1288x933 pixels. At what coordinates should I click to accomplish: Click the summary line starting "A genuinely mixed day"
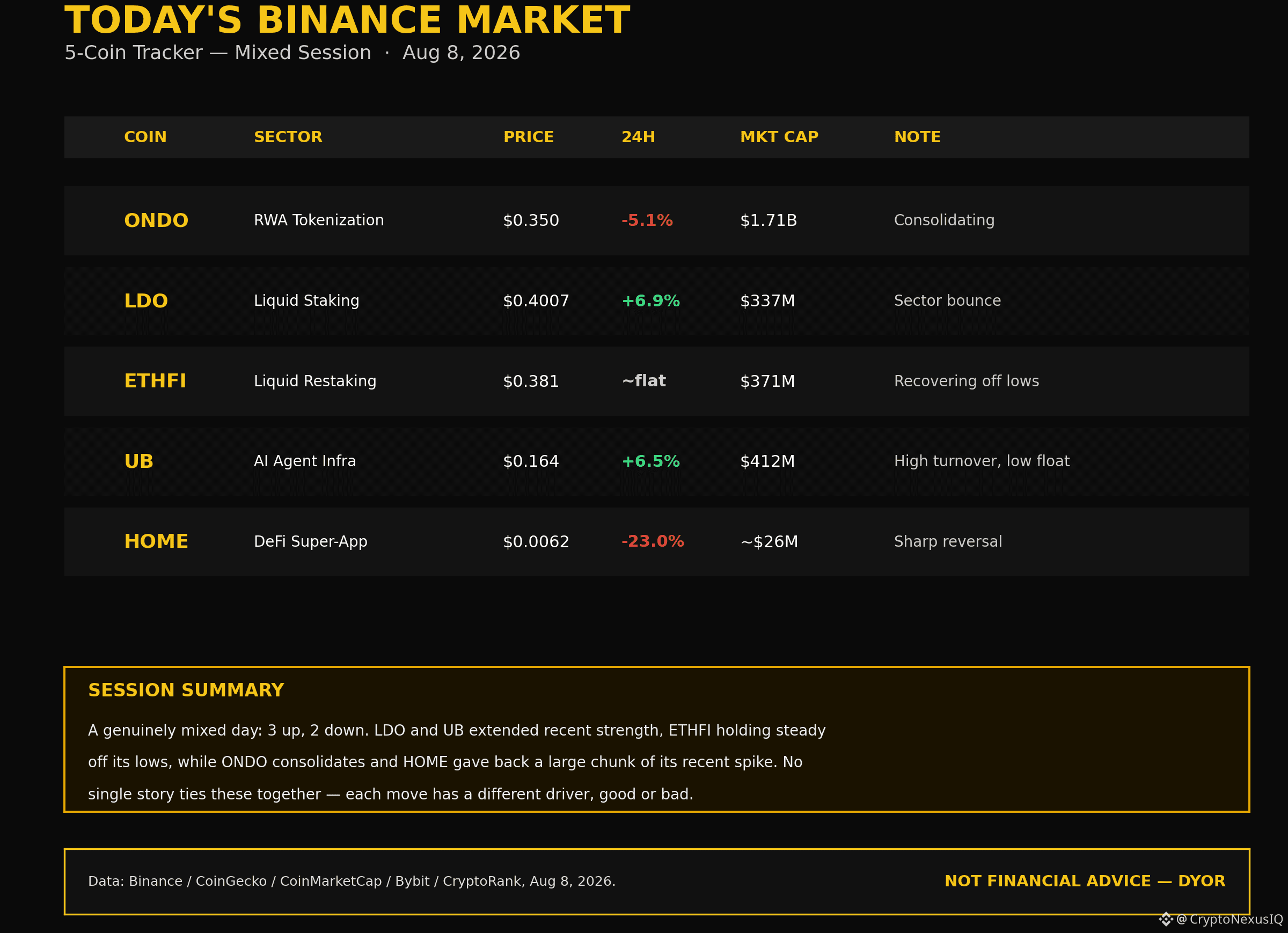457,731
